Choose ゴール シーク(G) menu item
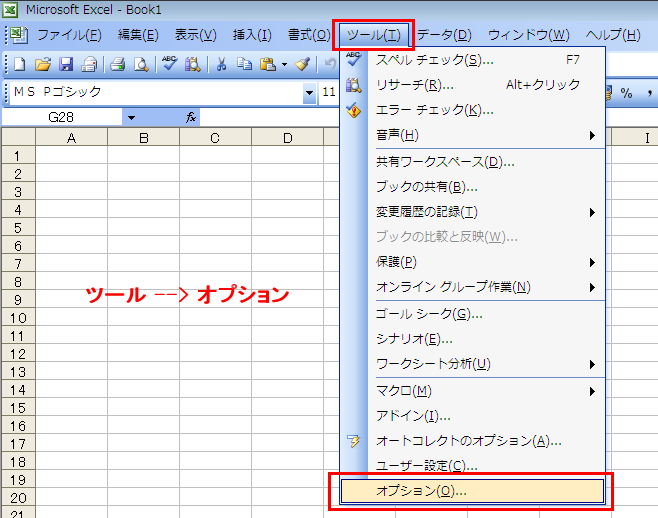 point(473,314)
